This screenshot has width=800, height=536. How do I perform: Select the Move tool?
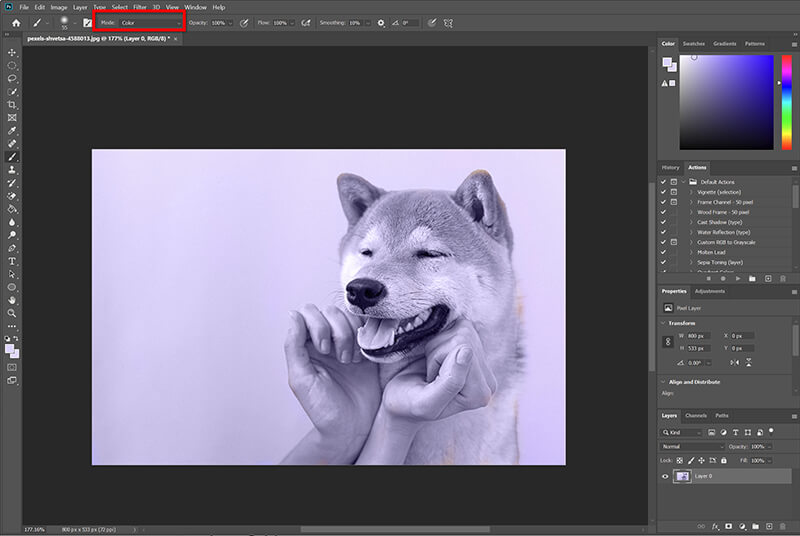pyautogui.click(x=12, y=53)
